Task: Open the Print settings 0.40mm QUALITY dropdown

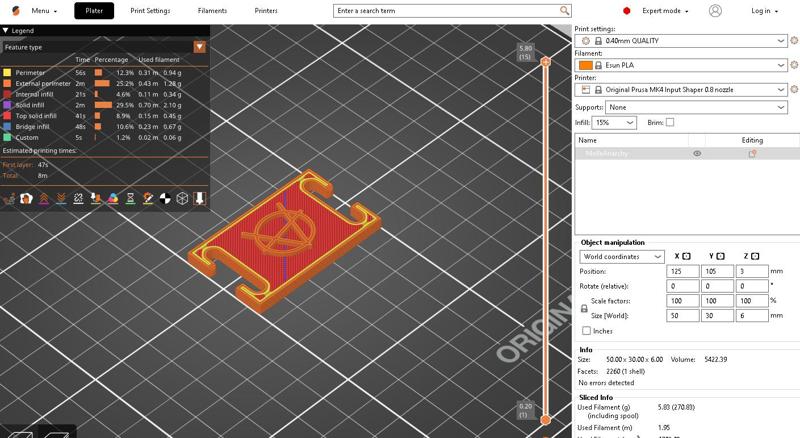Action: 681,40
